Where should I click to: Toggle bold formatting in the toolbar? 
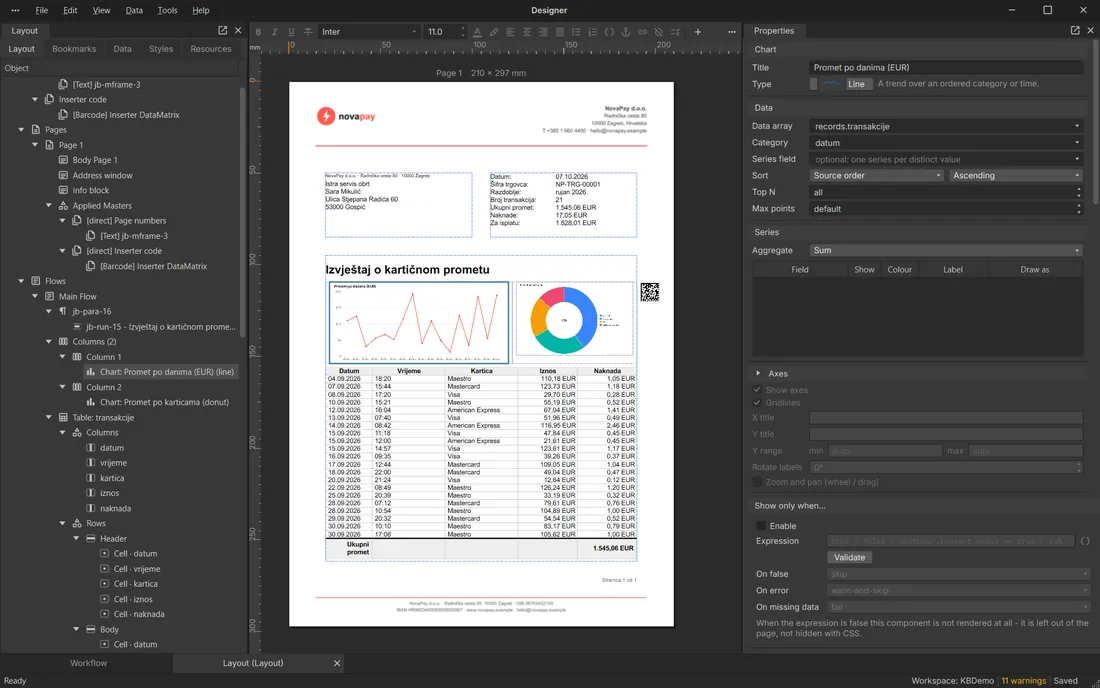258,32
